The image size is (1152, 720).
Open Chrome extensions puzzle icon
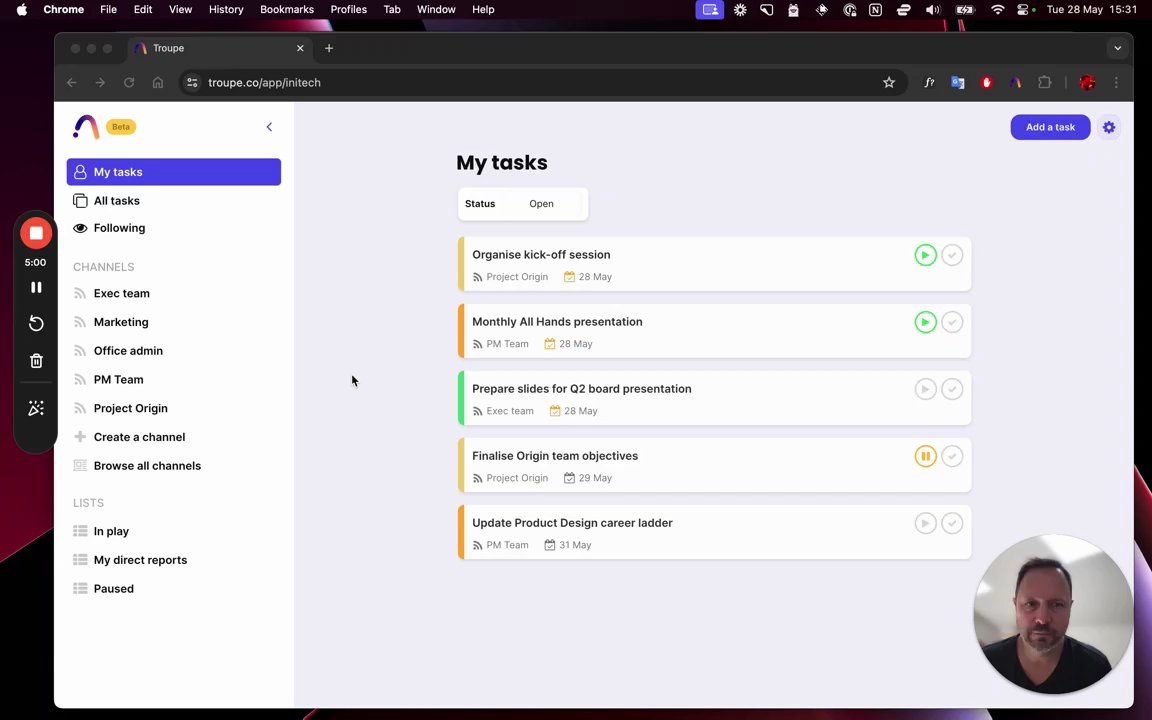click(x=1044, y=82)
